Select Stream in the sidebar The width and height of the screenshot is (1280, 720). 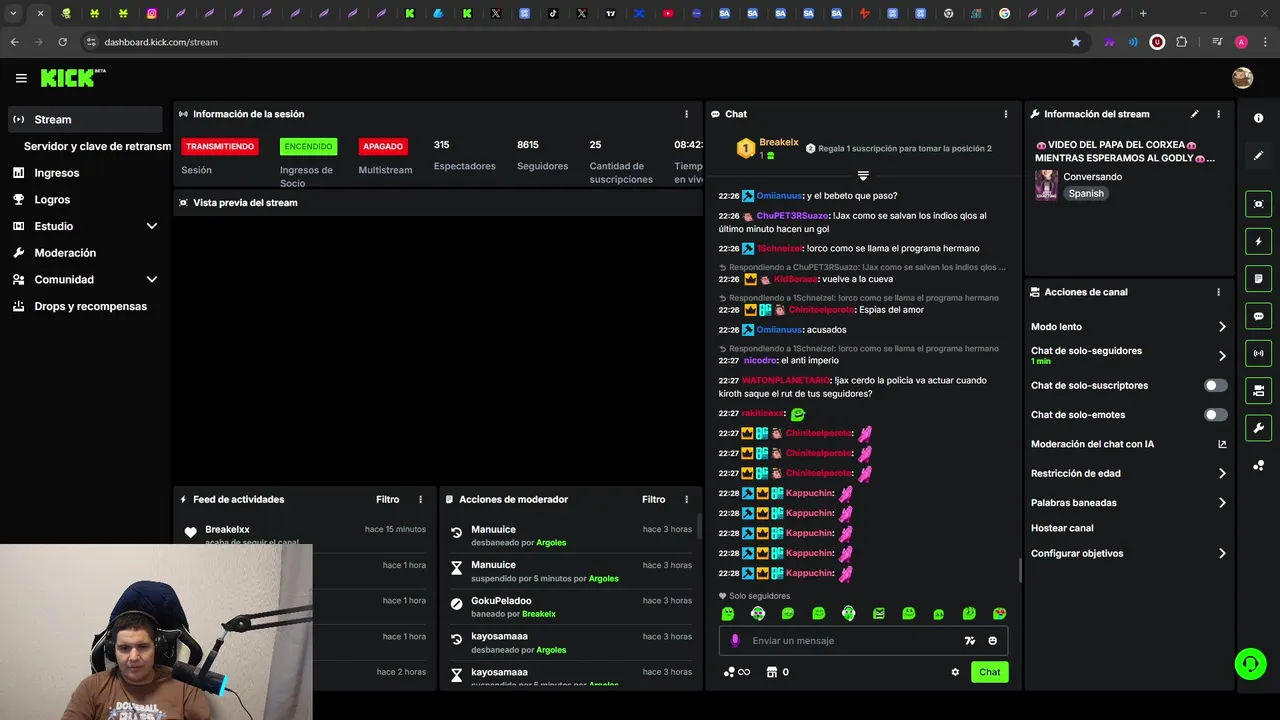[x=85, y=119]
